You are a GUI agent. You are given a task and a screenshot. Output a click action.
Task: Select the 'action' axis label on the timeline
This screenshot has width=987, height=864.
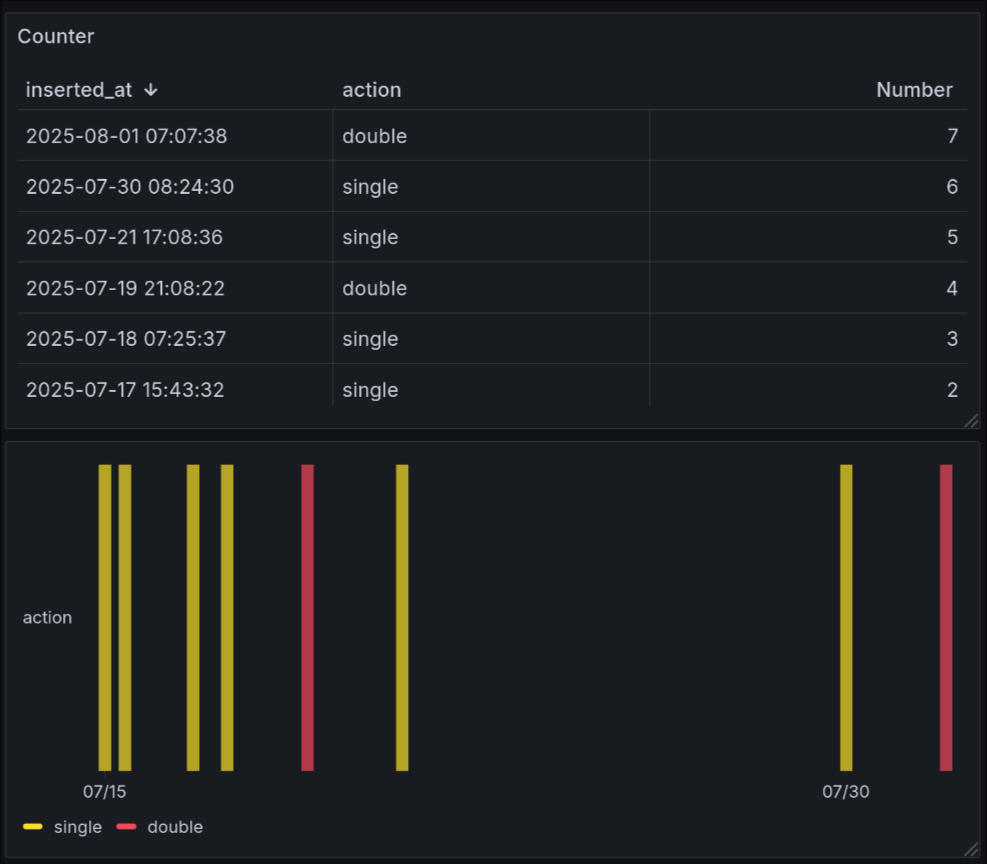[x=47, y=617]
